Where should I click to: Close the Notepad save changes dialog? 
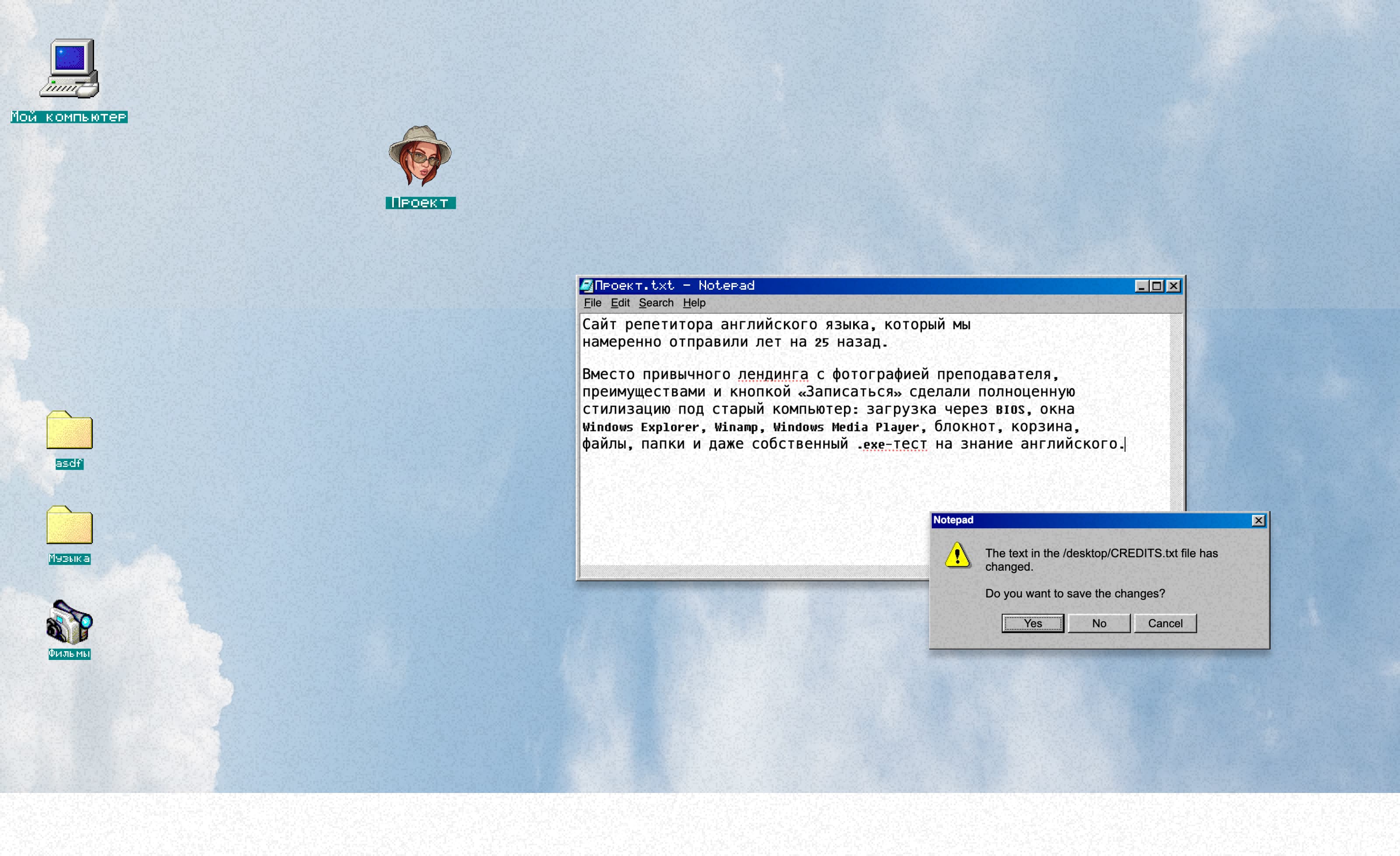[1258, 520]
